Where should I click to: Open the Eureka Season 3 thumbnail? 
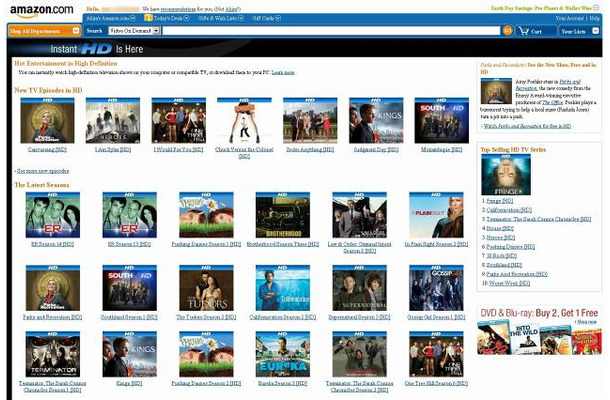coord(283,354)
